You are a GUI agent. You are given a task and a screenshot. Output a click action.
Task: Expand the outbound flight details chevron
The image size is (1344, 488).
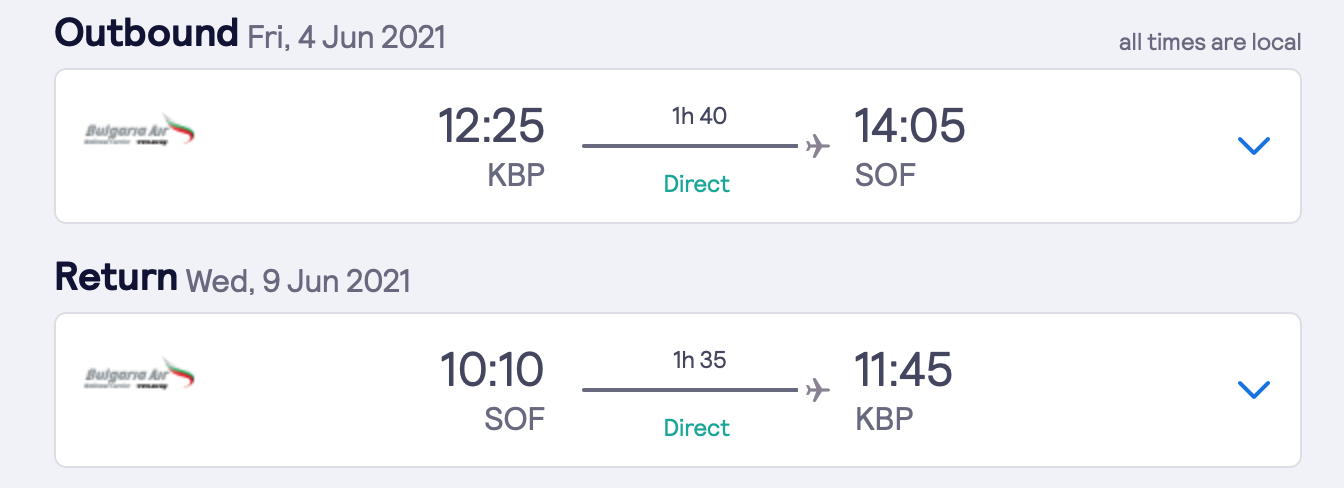coord(1253,146)
